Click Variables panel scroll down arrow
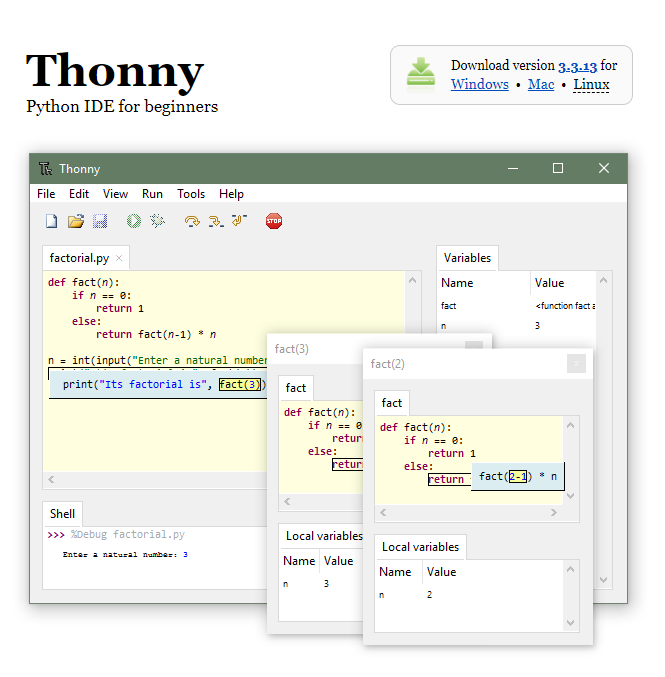Screen dimensions: 665x677 604,580
